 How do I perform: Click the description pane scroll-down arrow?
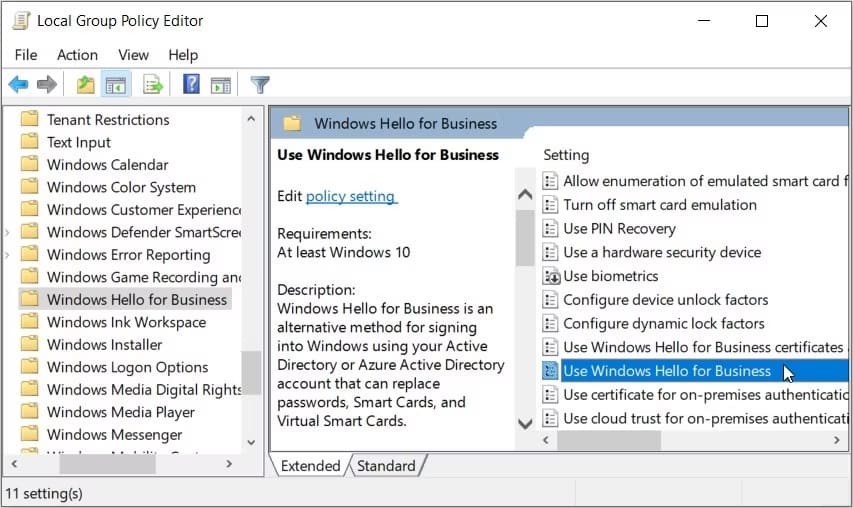coord(525,424)
